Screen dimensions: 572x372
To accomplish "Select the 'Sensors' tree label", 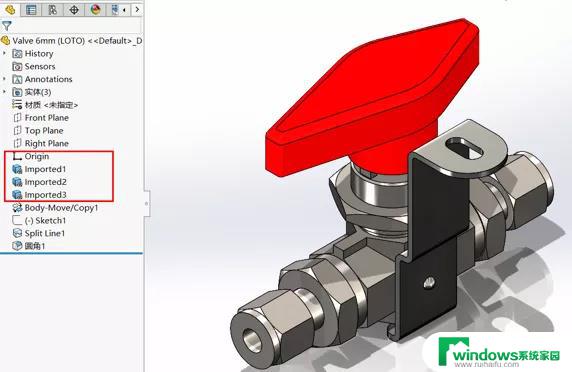I will tap(40, 66).
